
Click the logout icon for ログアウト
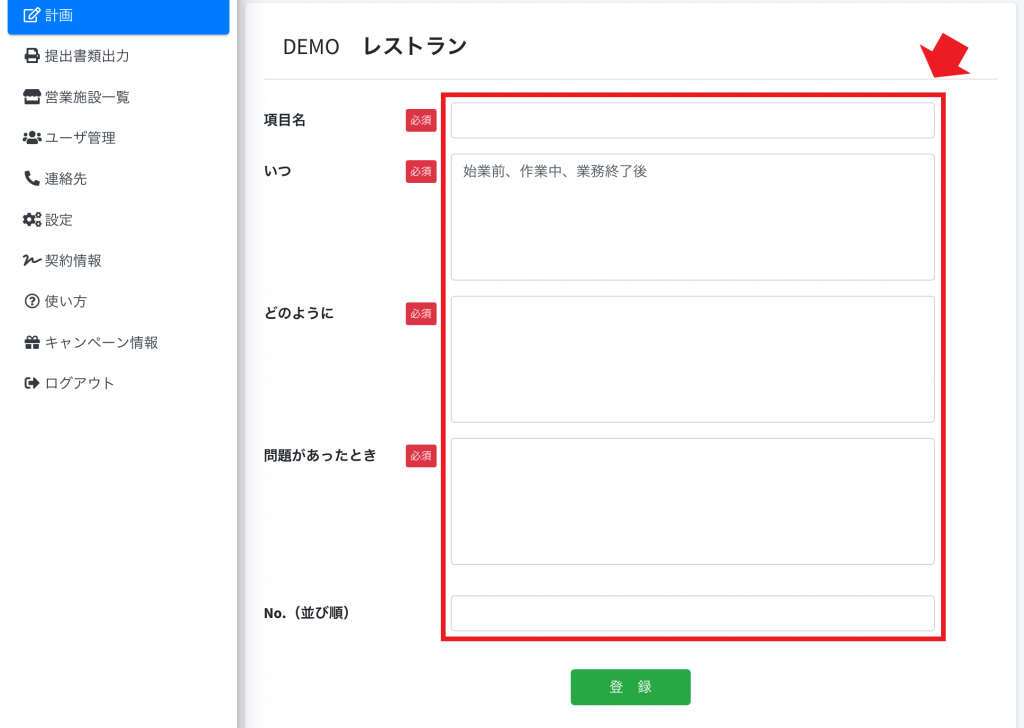pyautogui.click(x=32, y=384)
